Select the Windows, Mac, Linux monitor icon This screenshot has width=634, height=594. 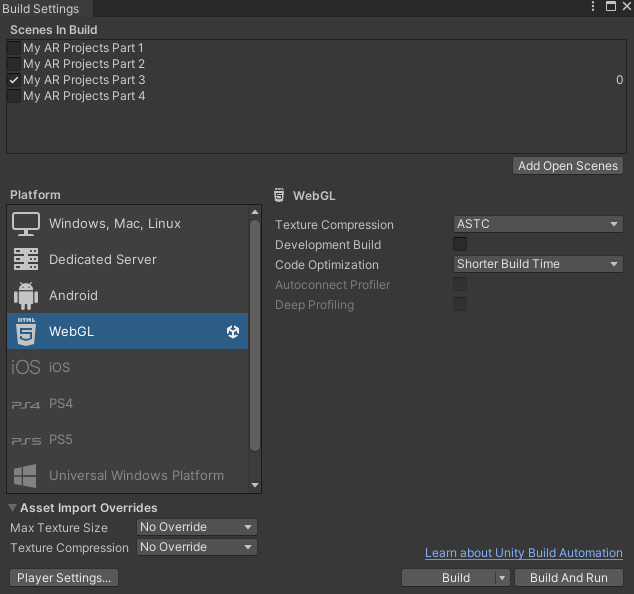point(26,224)
